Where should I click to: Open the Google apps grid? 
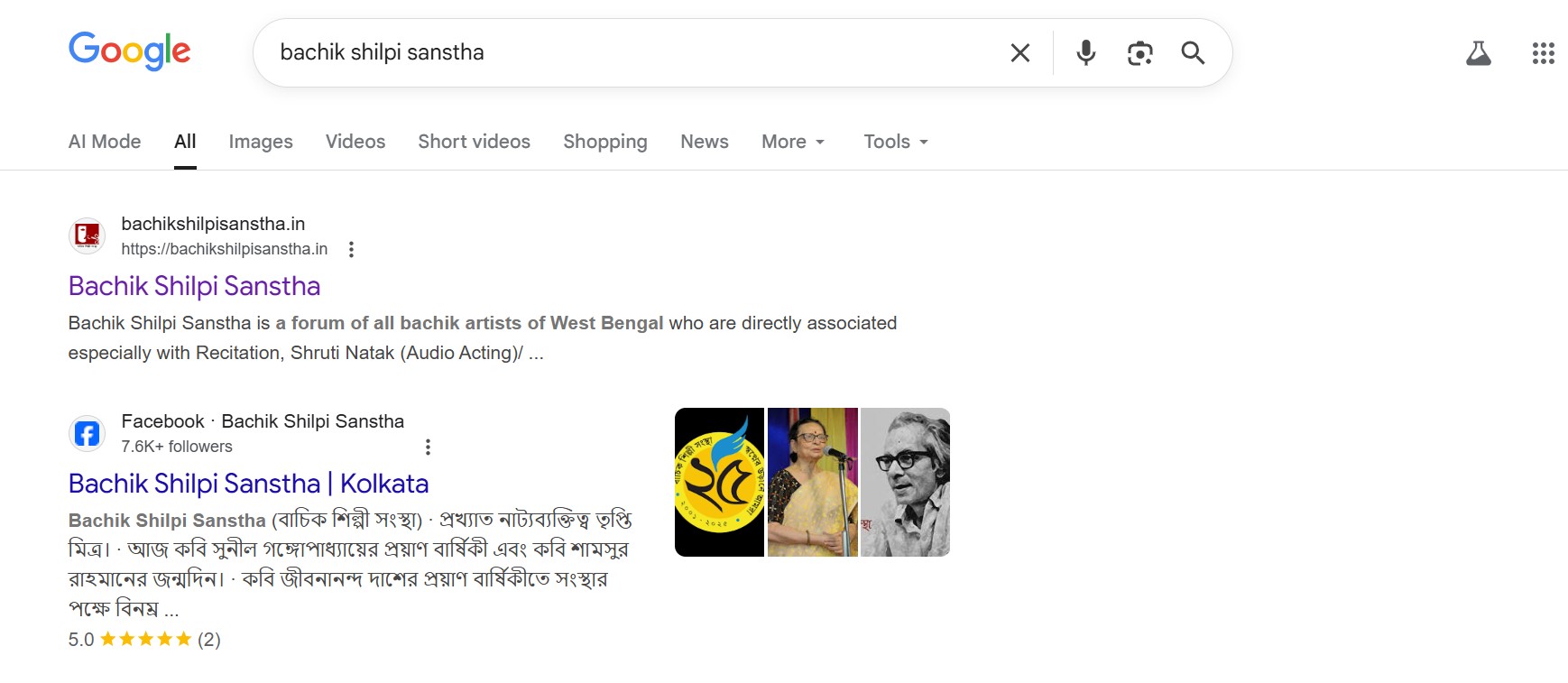click(1543, 53)
